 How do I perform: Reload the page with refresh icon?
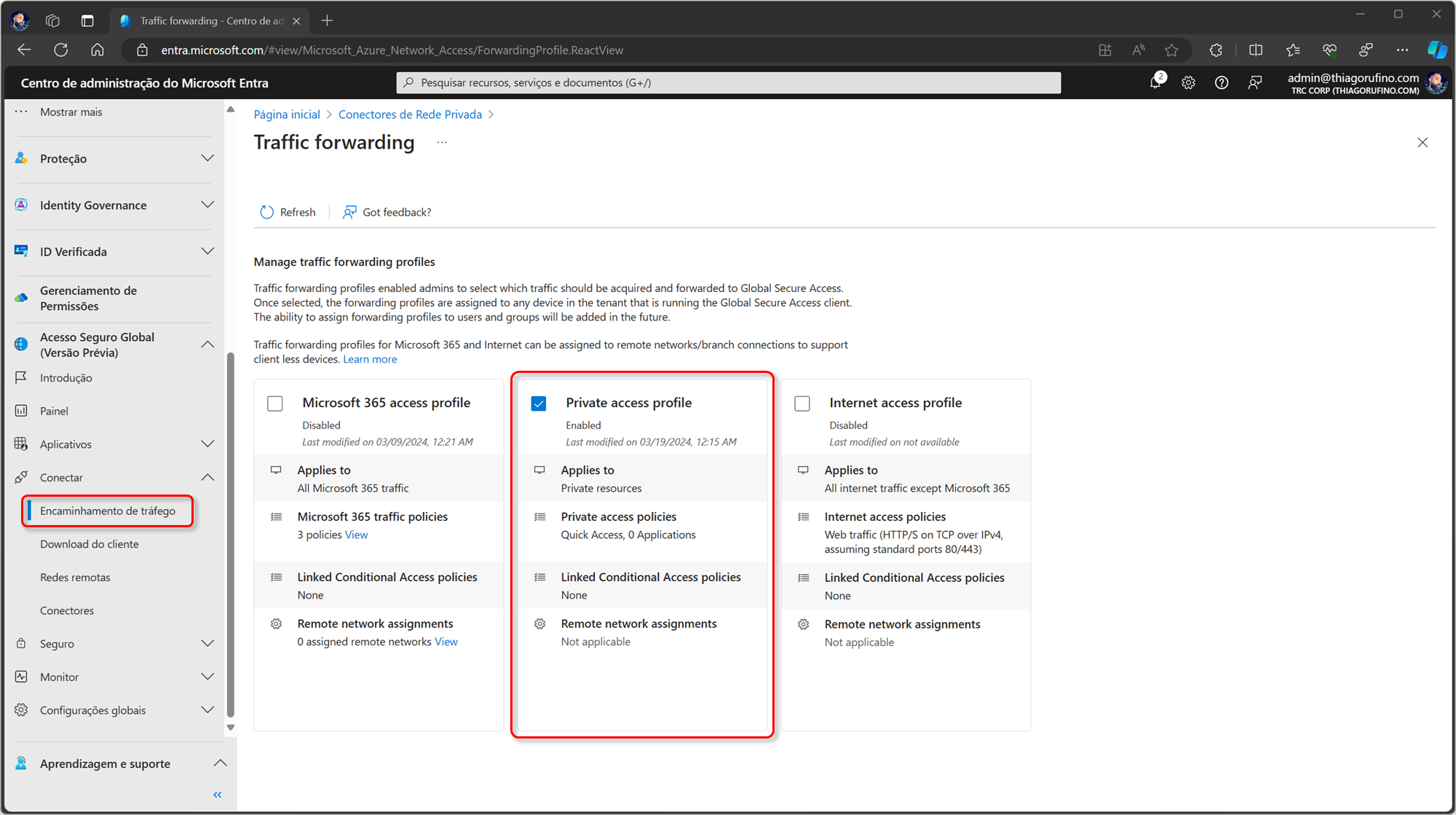pos(61,50)
